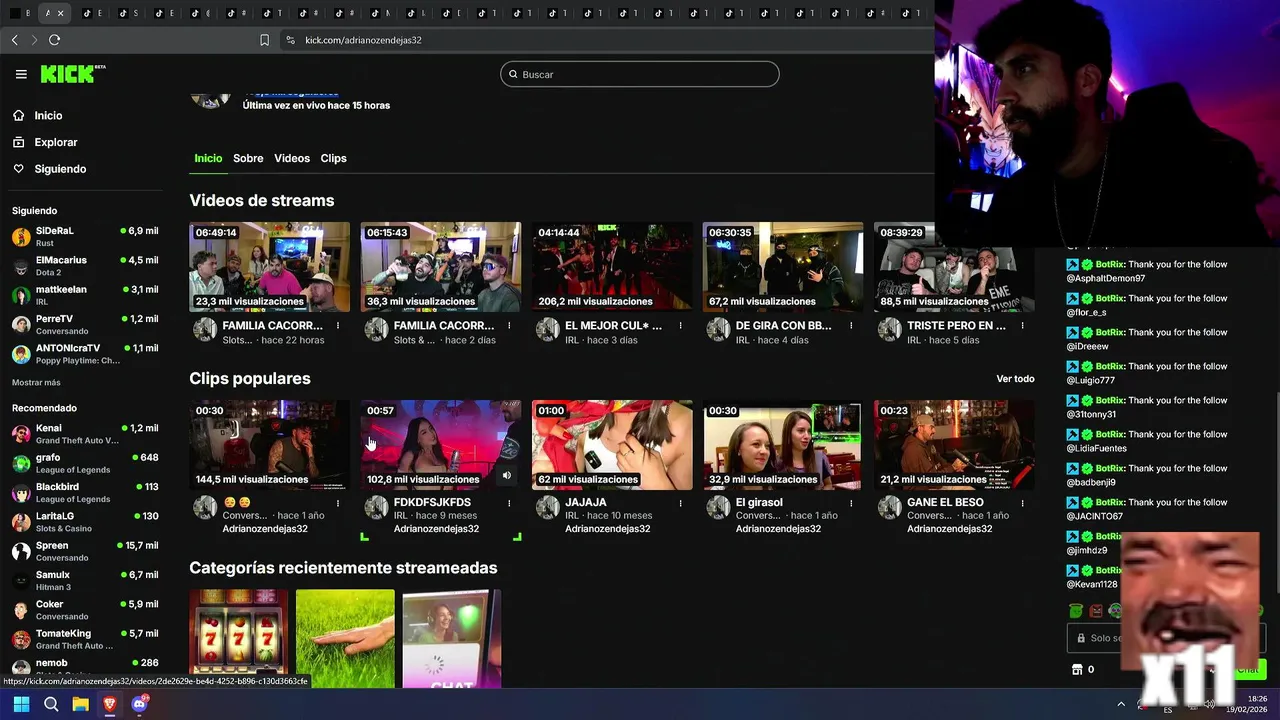The image size is (1280, 720).
Task: Open the SiDeRaL channel avatar
Action: click(x=21, y=237)
